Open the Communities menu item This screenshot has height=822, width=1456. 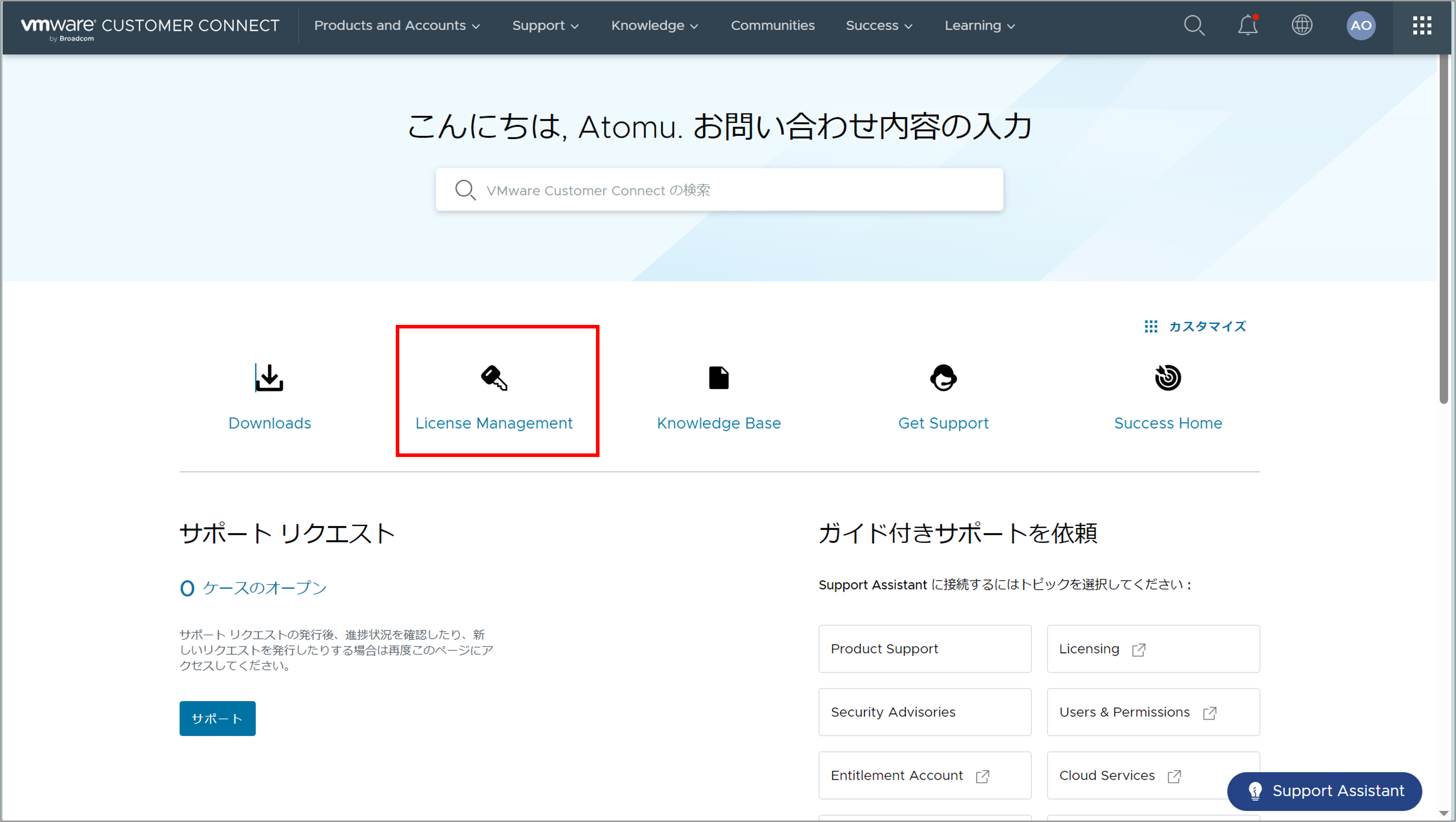(772, 26)
